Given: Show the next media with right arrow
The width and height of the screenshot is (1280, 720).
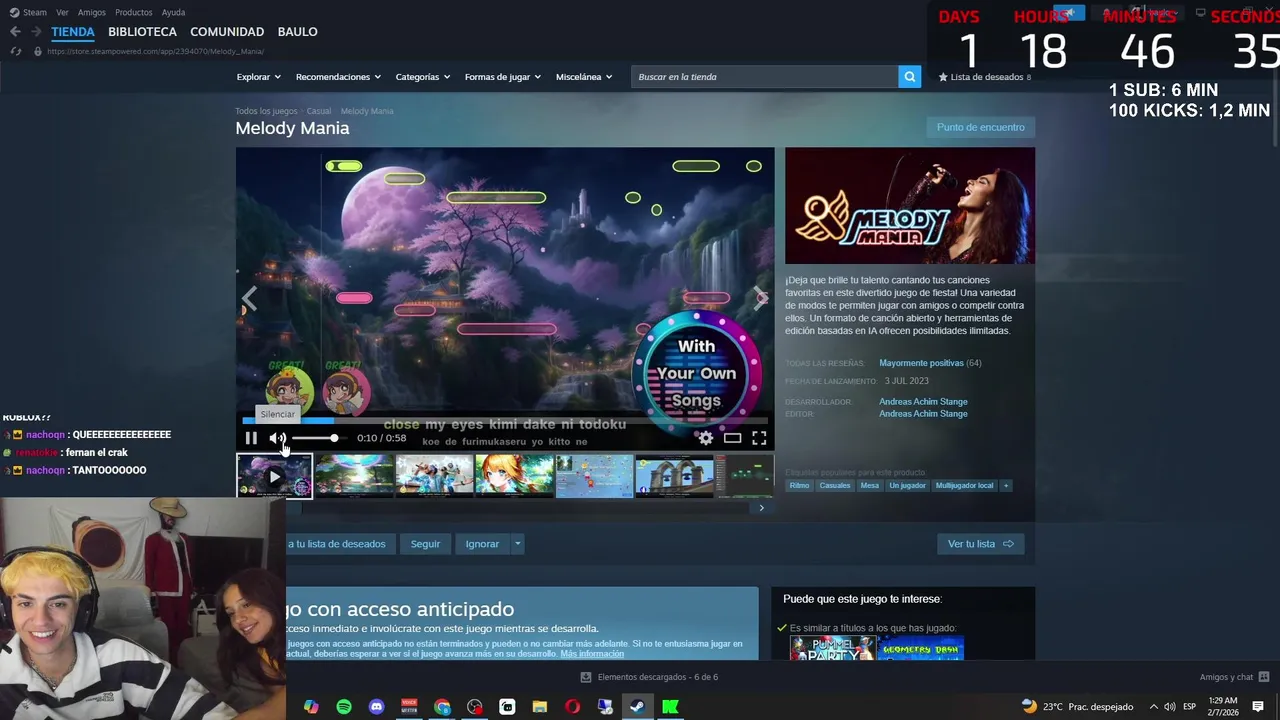Looking at the screenshot, I should [761, 298].
